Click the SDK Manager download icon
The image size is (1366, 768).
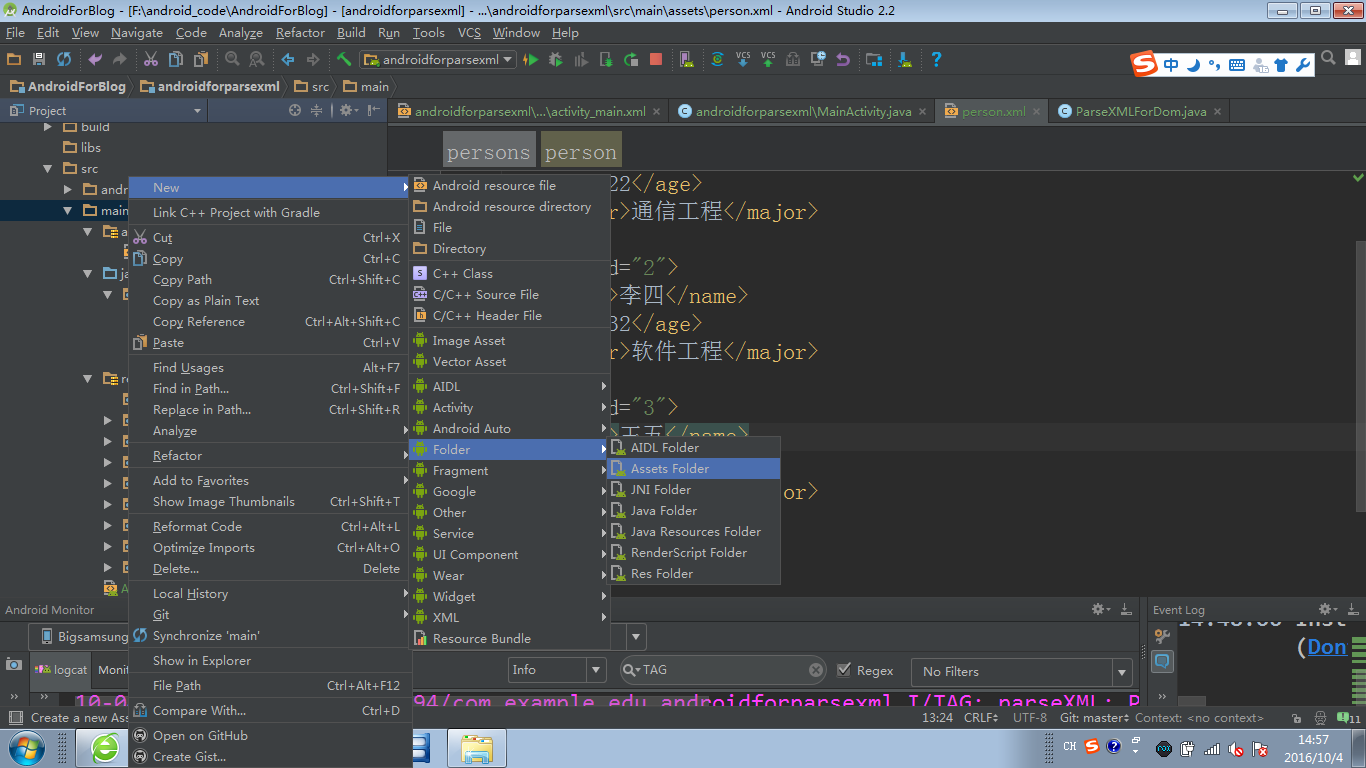(x=904, y=59)
